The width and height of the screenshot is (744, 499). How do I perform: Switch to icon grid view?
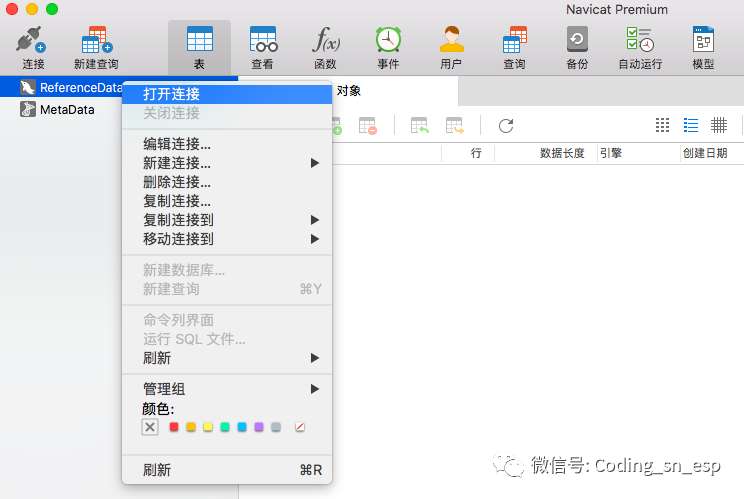click(662, 125)
